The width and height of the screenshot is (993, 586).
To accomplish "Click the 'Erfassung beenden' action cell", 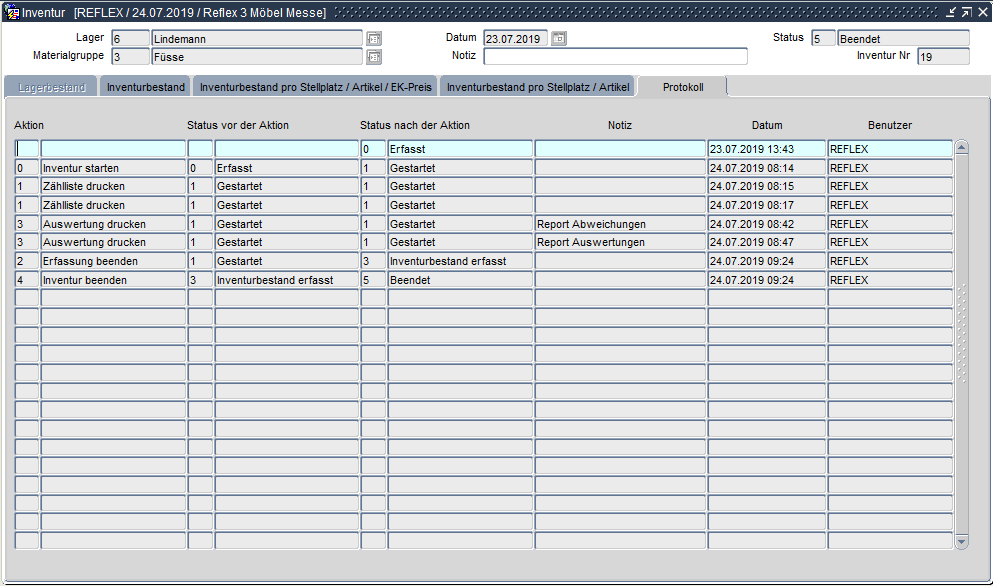I will (x=112, y=262).
